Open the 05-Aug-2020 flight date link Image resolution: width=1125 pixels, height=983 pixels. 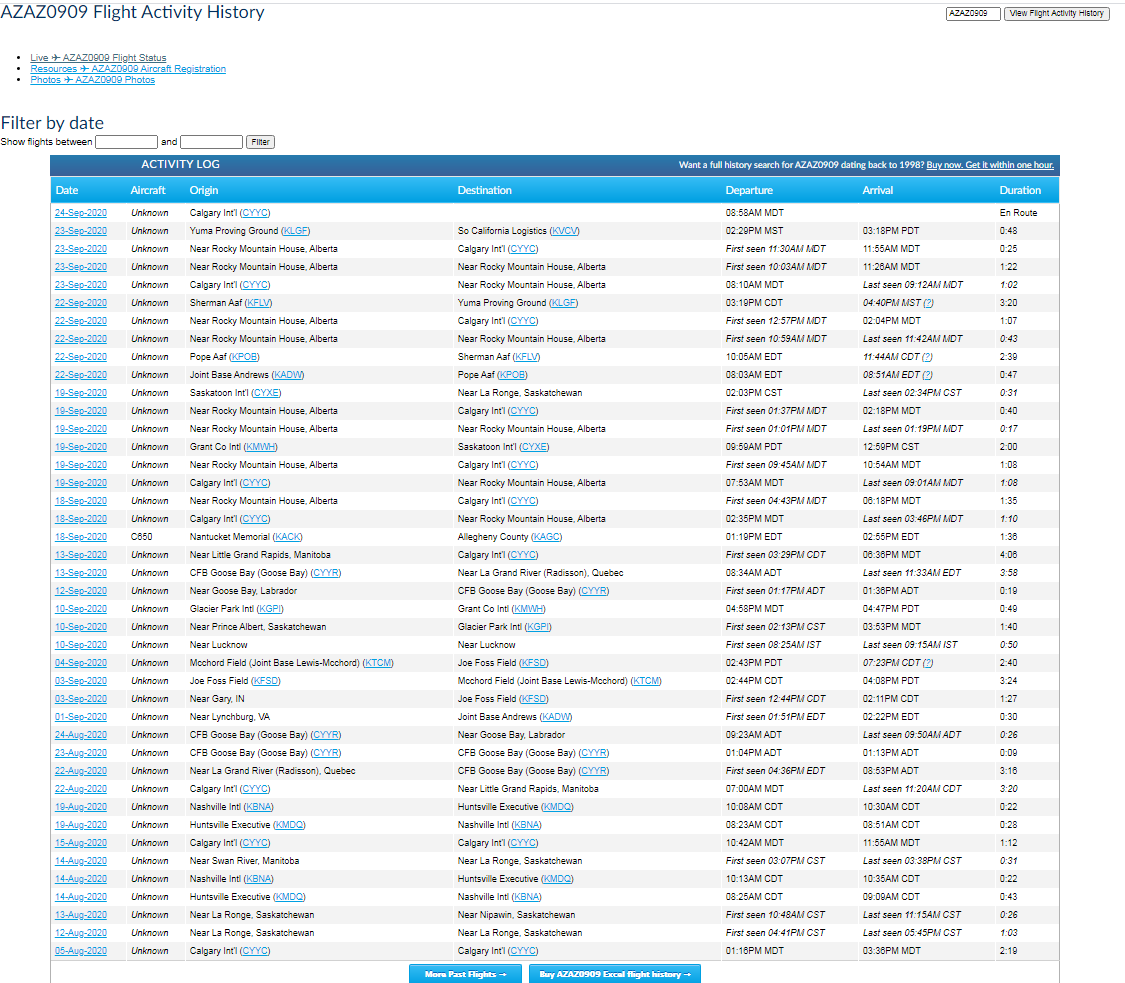click(80, 951)
